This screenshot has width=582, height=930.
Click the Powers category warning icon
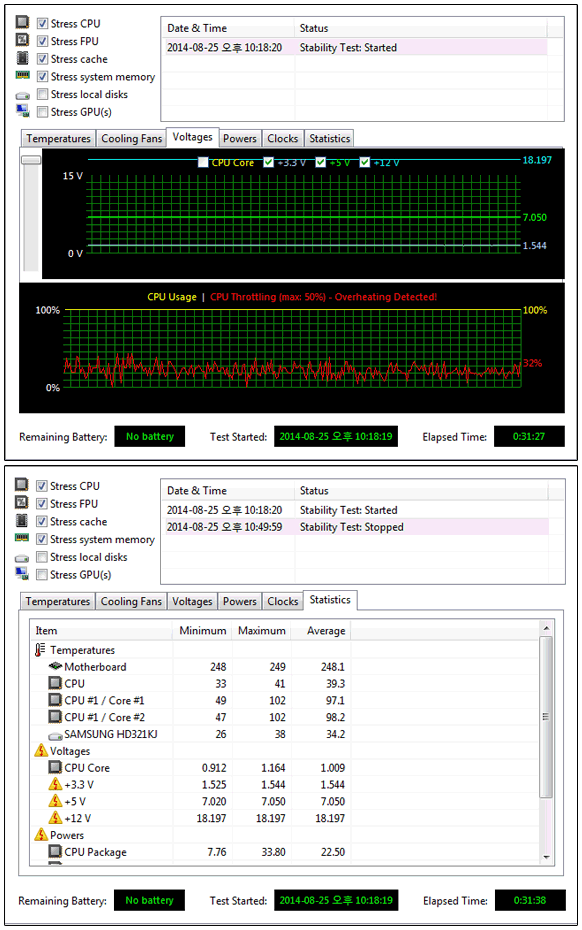41,835
